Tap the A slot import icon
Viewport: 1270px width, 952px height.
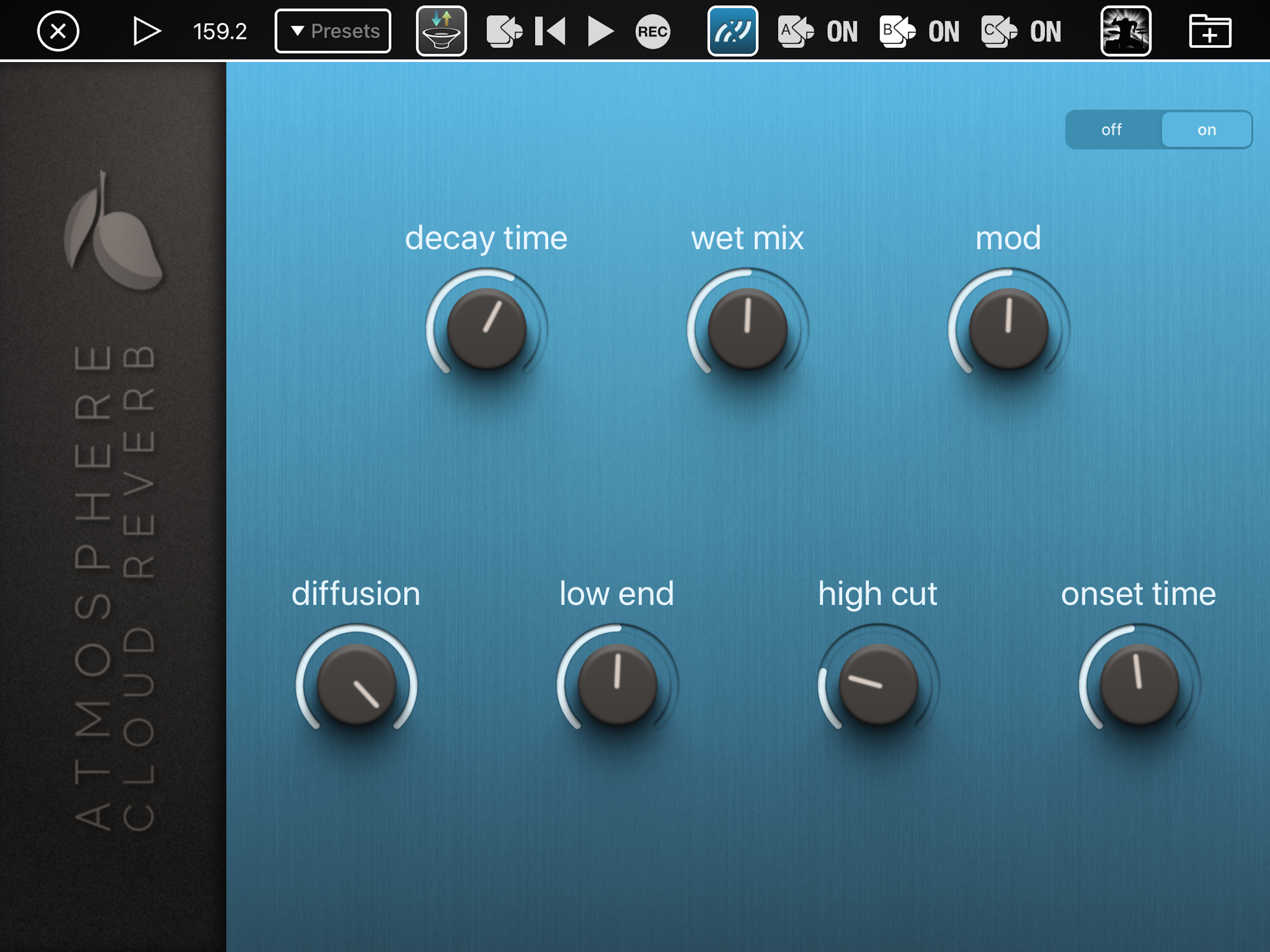(796, 31)
